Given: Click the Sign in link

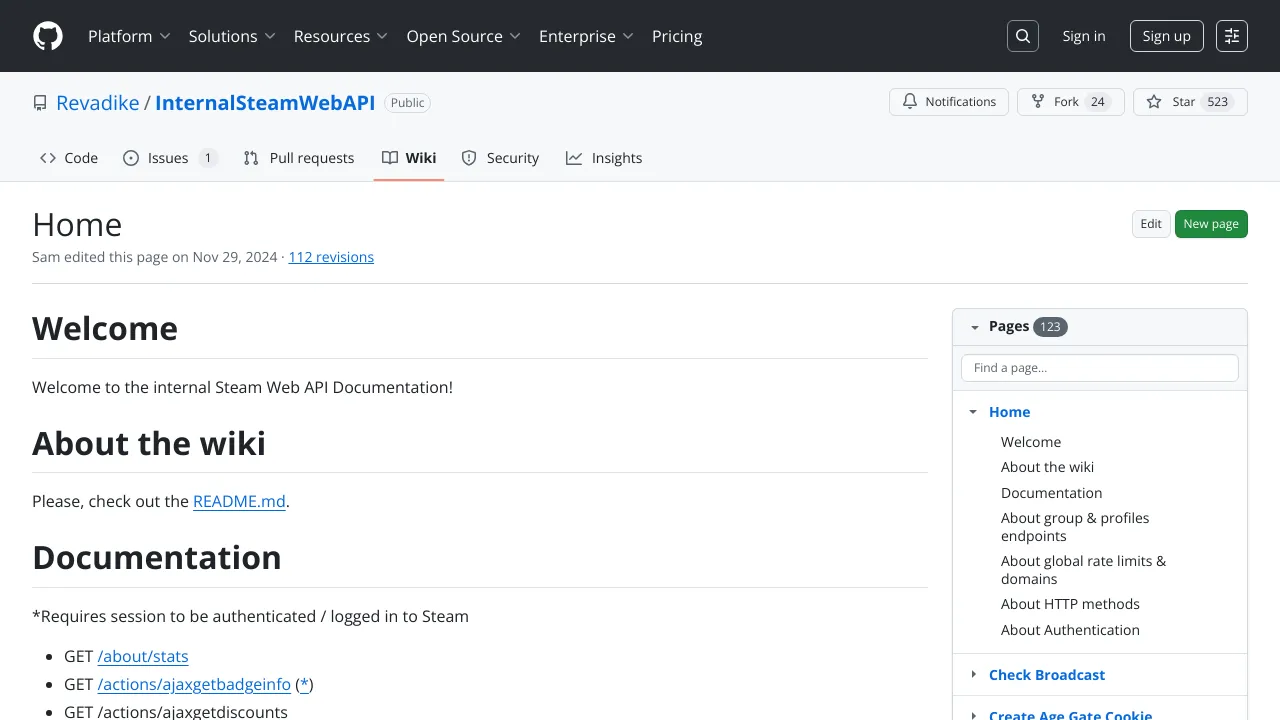Looking at the screenshot, I should pos(1084,36).
